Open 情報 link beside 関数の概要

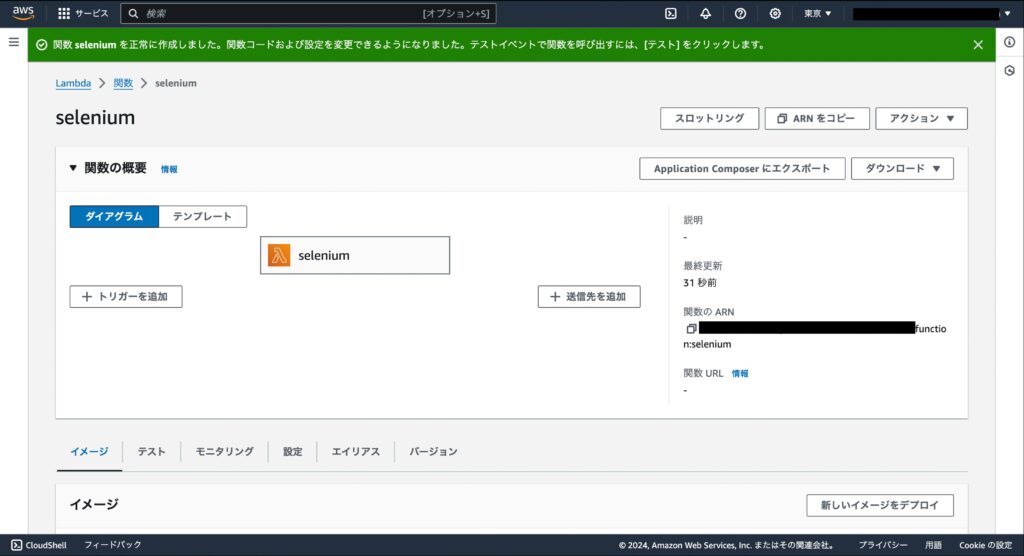[x=169, y=169]
